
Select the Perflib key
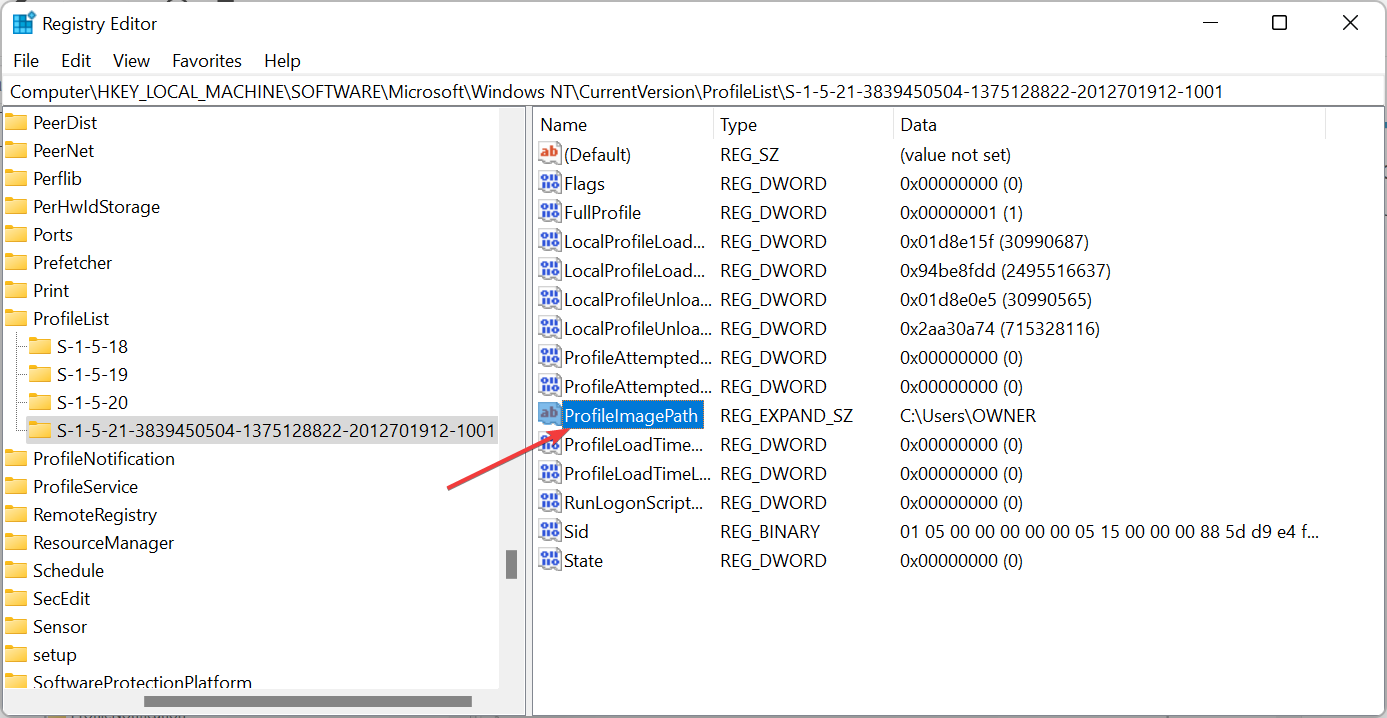(57, 179)
